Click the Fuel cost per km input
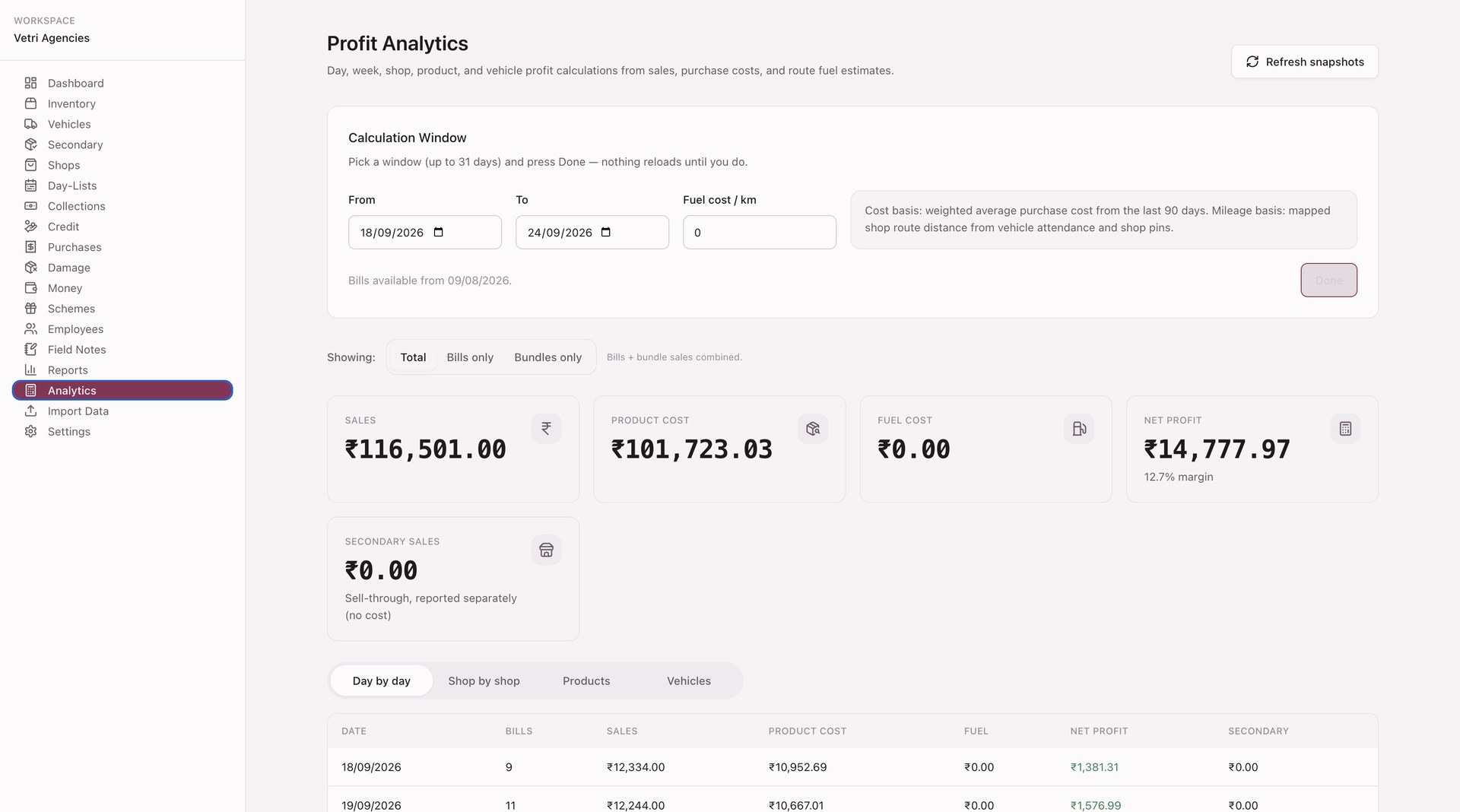 tap(760, 233)
